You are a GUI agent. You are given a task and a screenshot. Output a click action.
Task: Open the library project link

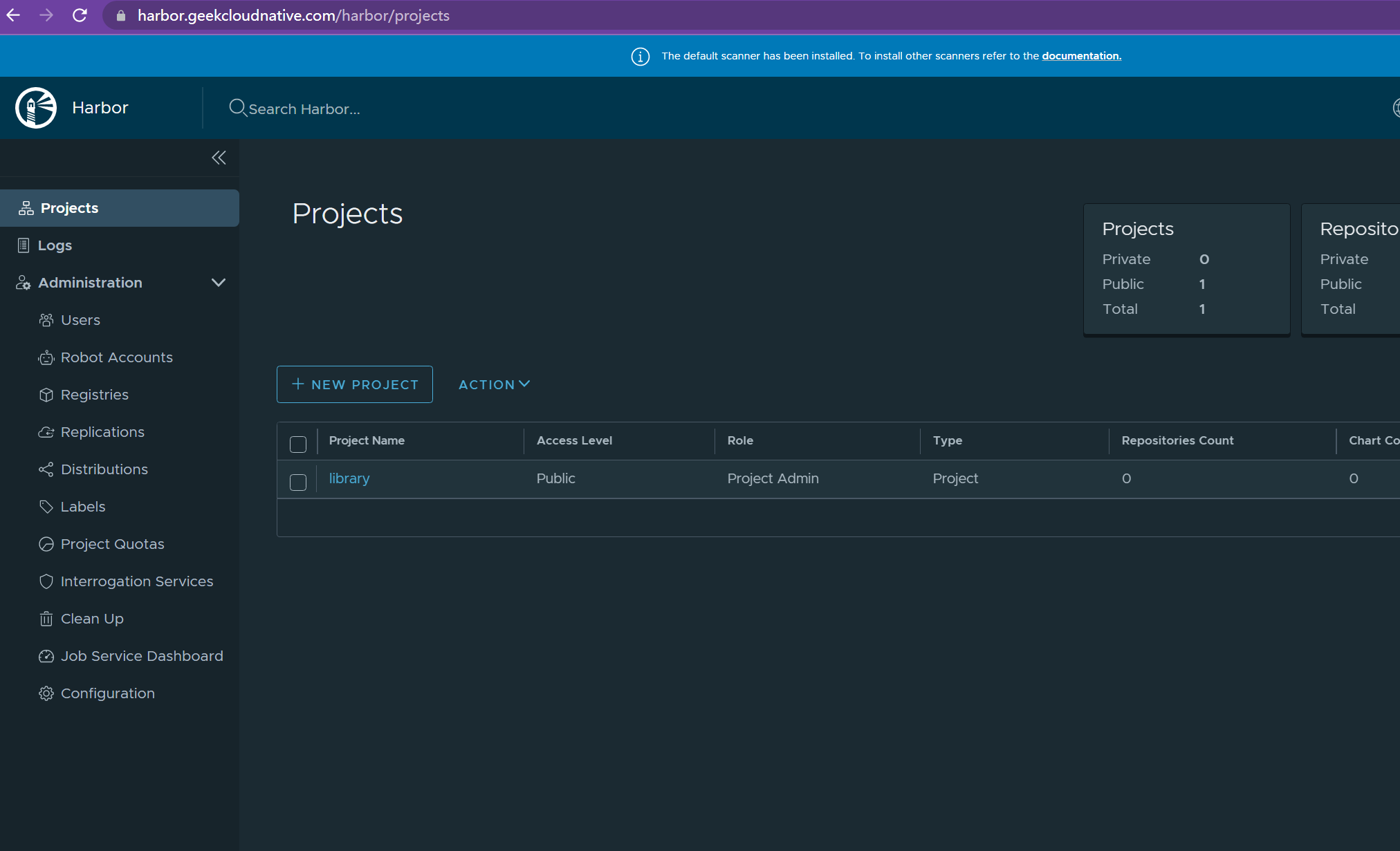tap(349, 478)
